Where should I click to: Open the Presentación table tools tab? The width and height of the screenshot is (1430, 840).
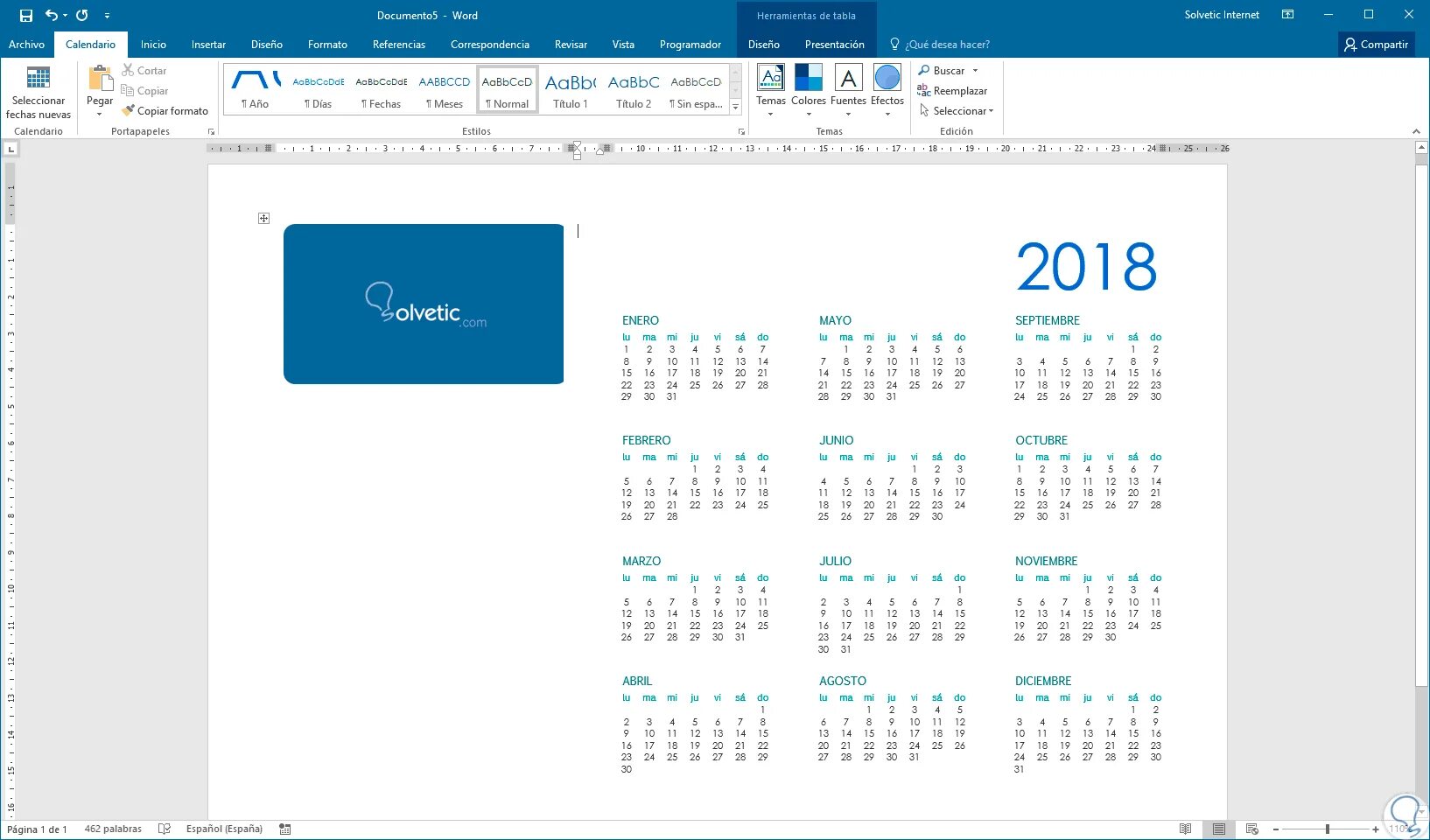[x=835, y=44]
